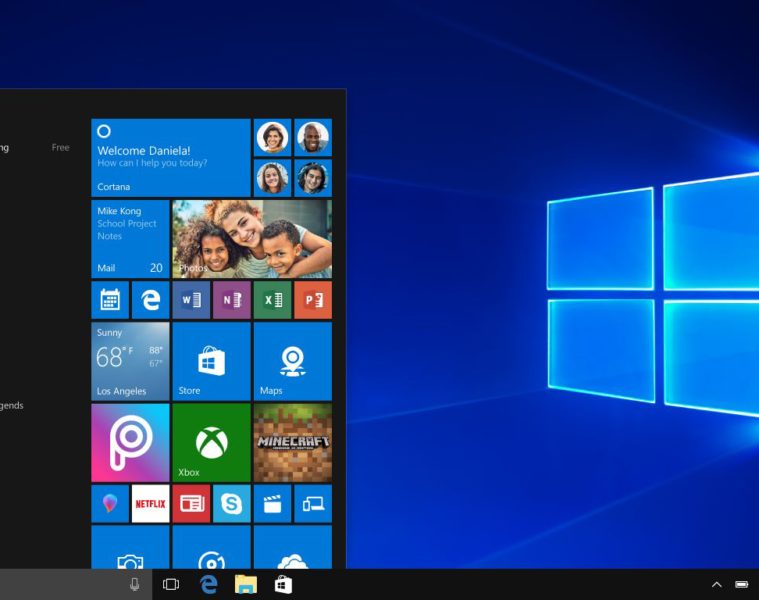The width and height of the screenshot is (759, 600).
Task: Show hidden icons in the system tray
Action: (x=716, y=584)
